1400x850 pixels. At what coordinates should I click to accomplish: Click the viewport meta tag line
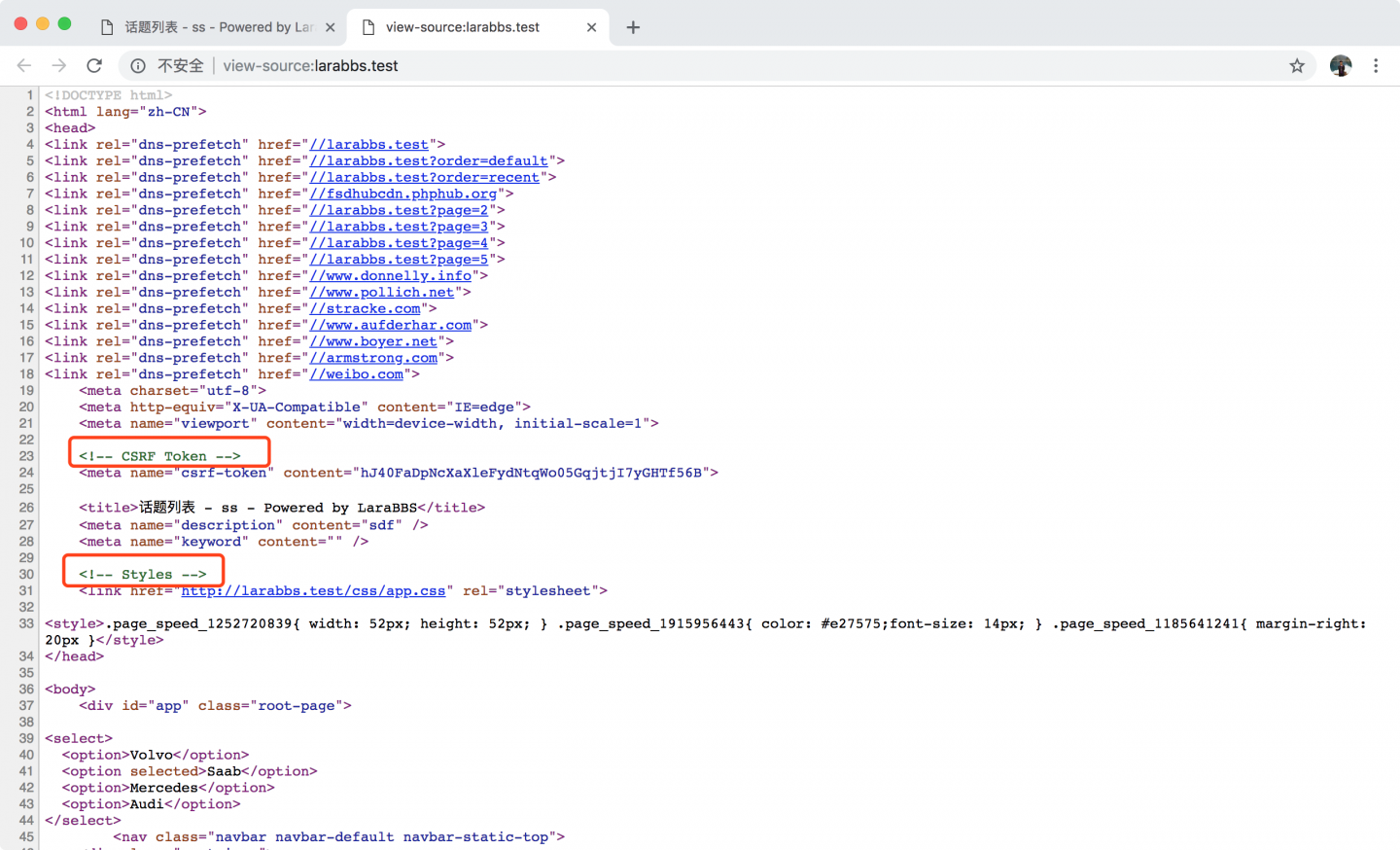click(x=368, y=424)
